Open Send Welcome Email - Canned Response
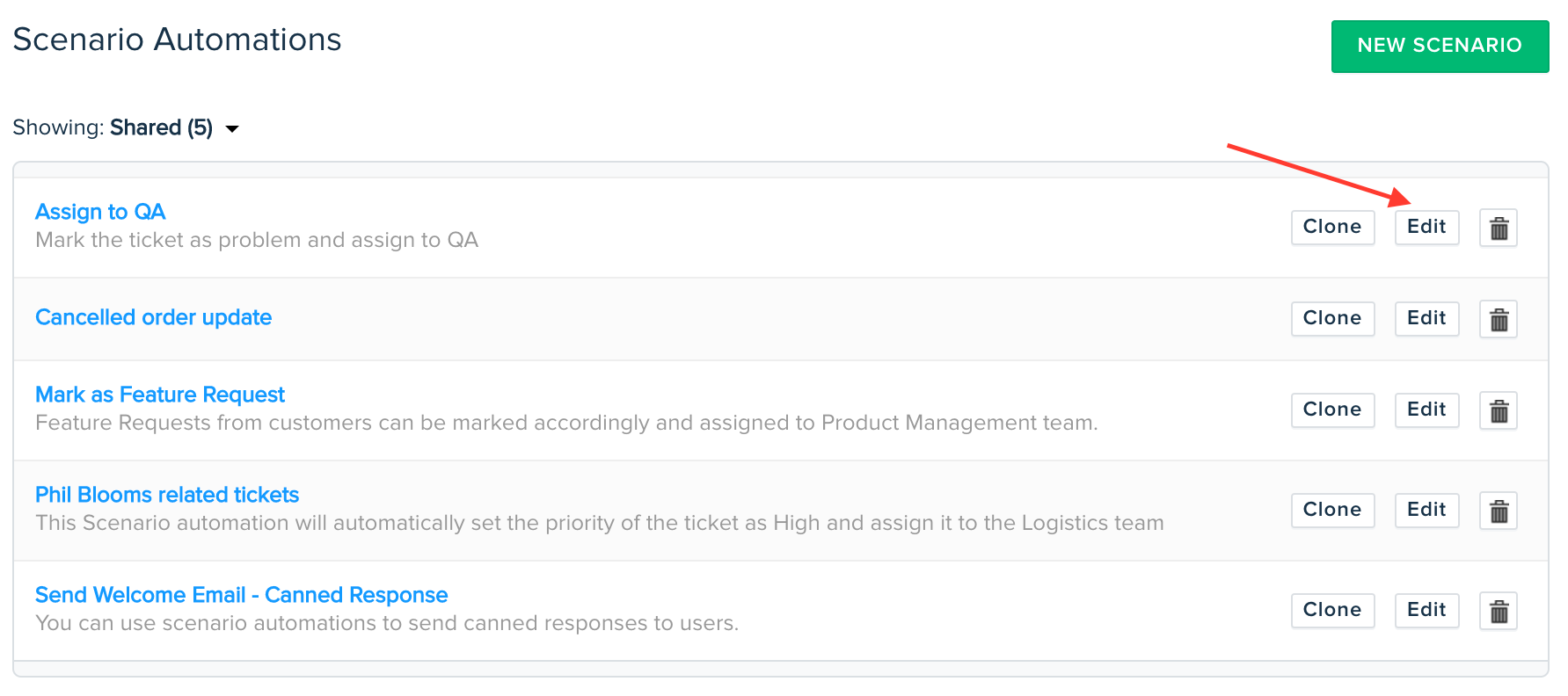The height and width of the screenshot is (696, 1568). (x=241, y=595)
